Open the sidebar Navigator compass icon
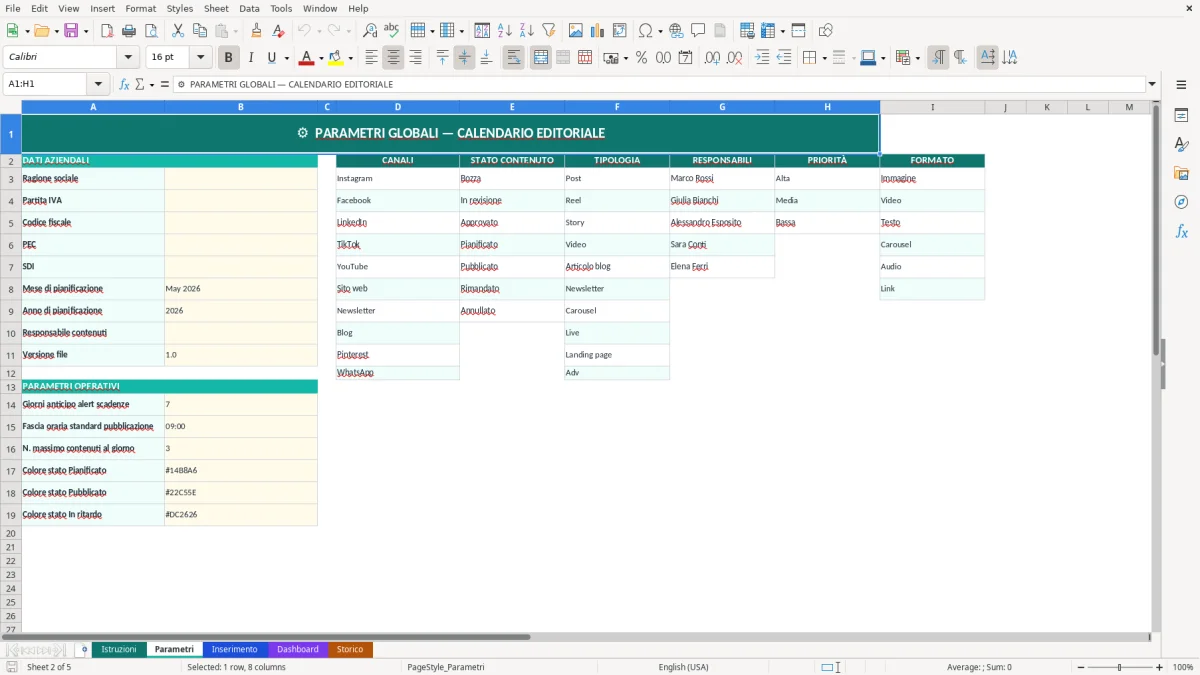1200x675 pixels. 1181,202
